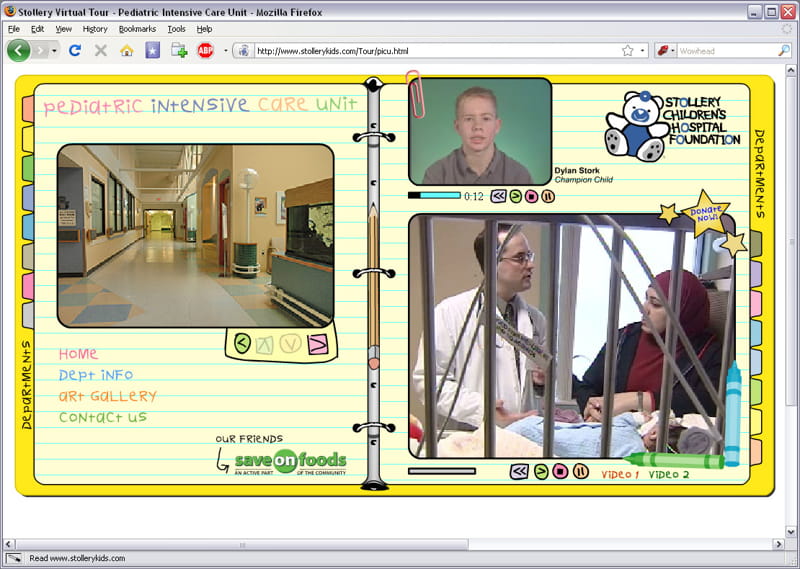Switch to Video 1

point(620,474)
